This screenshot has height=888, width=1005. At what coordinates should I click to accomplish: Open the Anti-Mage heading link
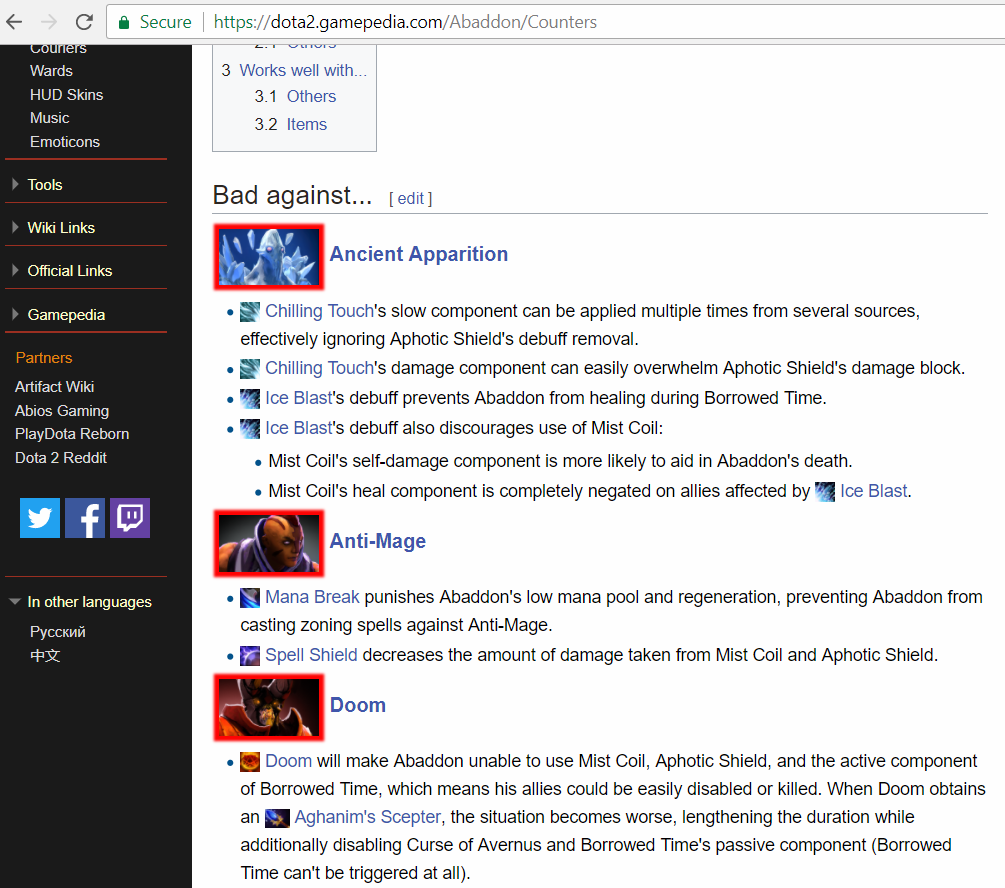tap(378, 541)
